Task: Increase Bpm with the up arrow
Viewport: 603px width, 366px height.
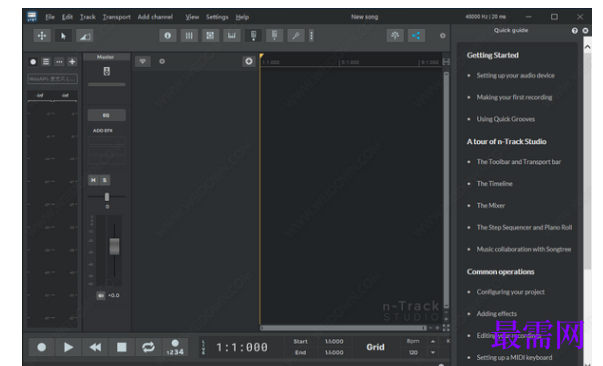Action: point(433,341)
